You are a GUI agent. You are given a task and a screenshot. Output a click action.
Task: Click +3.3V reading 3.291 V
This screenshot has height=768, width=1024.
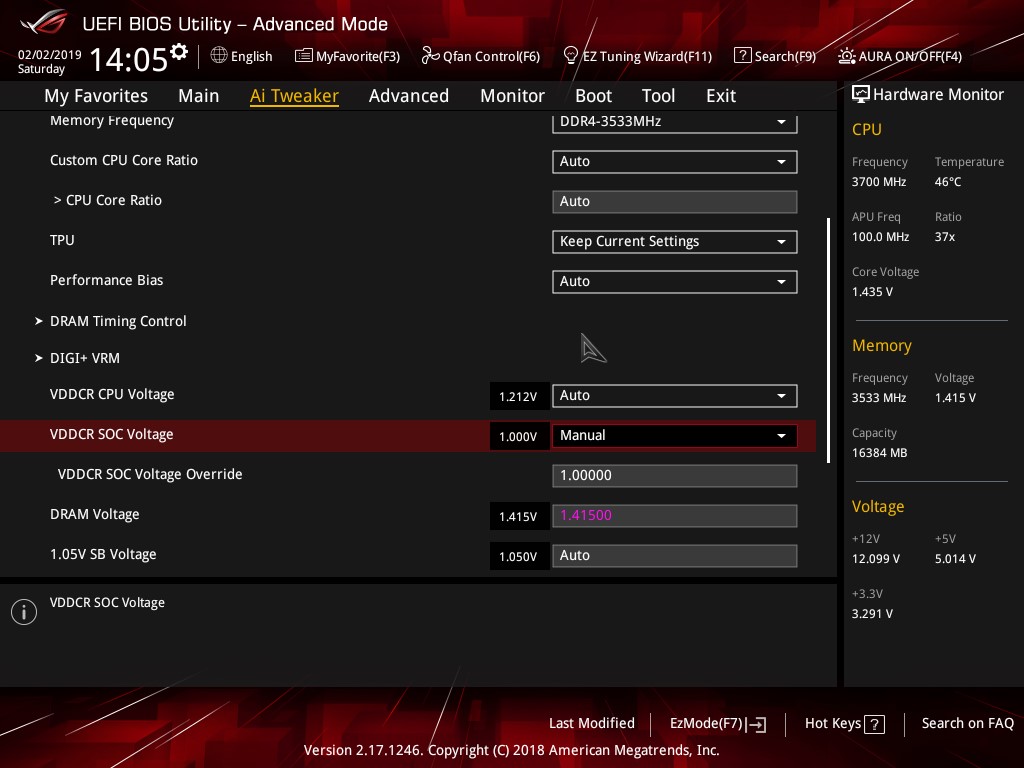click(x=872, y=613)
